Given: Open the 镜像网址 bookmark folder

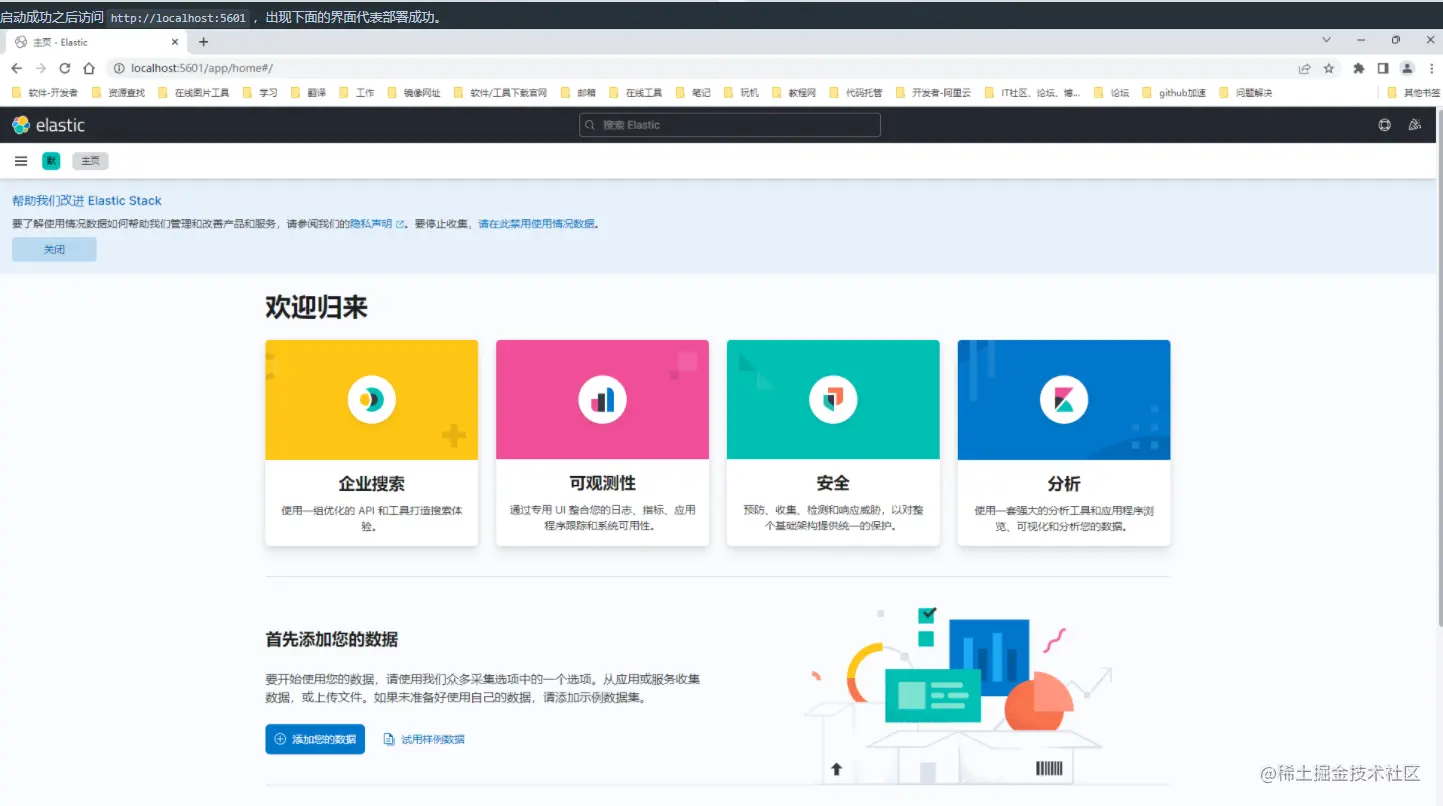Looking at the screenshot, I should click(x=413, y=93).
